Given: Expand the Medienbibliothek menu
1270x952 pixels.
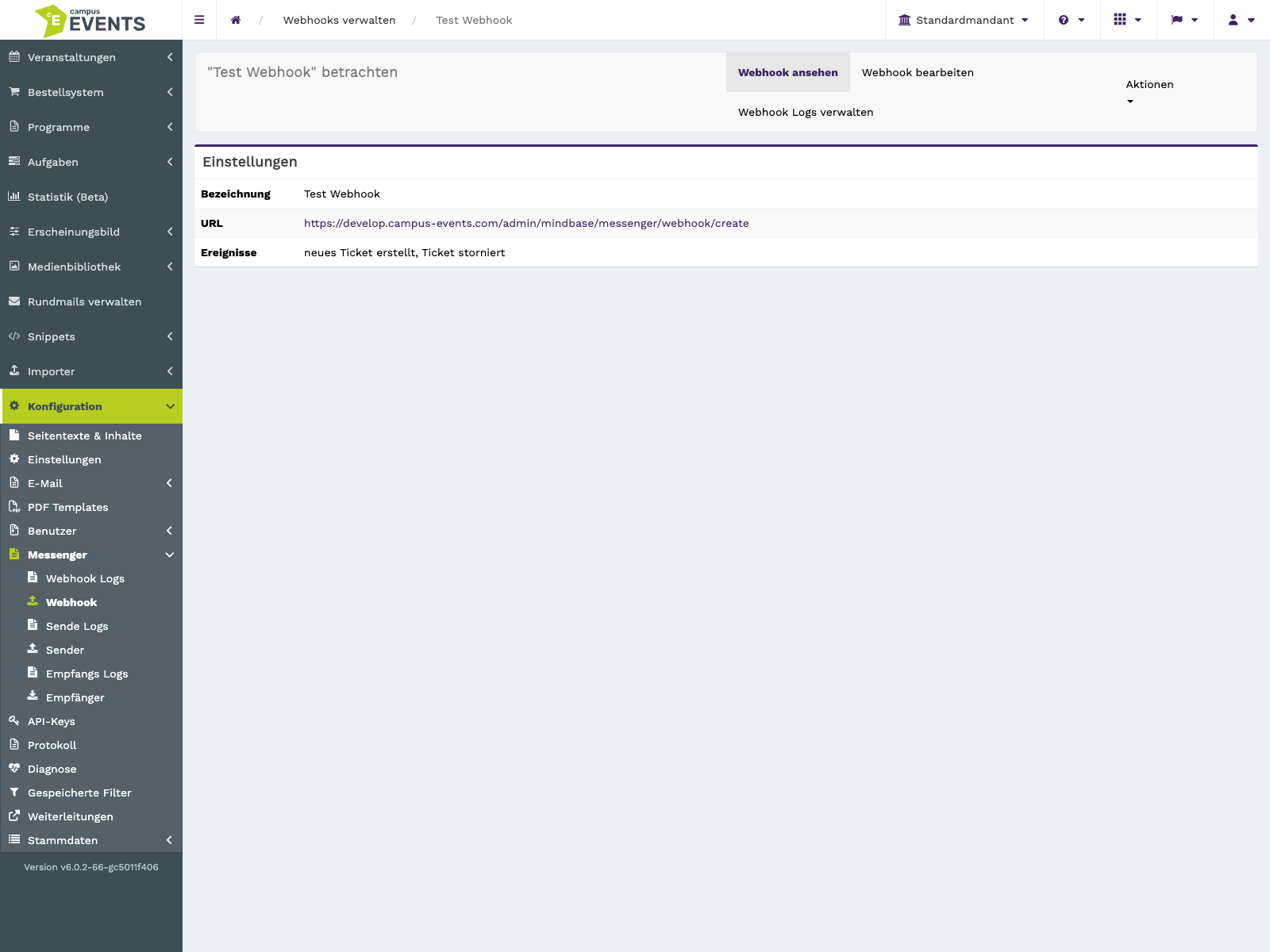Looking at the screenshot, I should coord(91,267).
